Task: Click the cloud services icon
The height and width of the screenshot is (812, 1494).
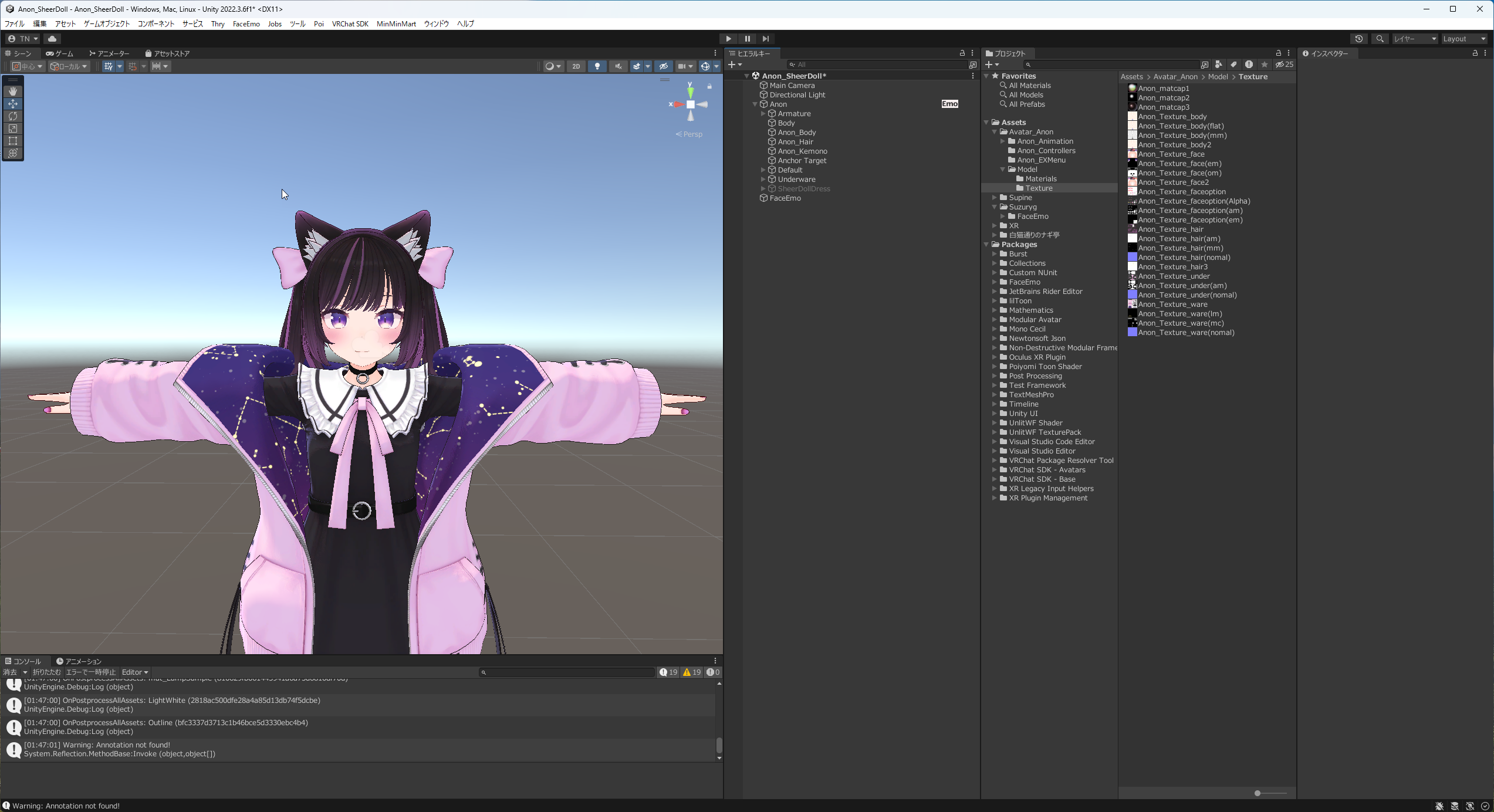Action: pos(52,39)
